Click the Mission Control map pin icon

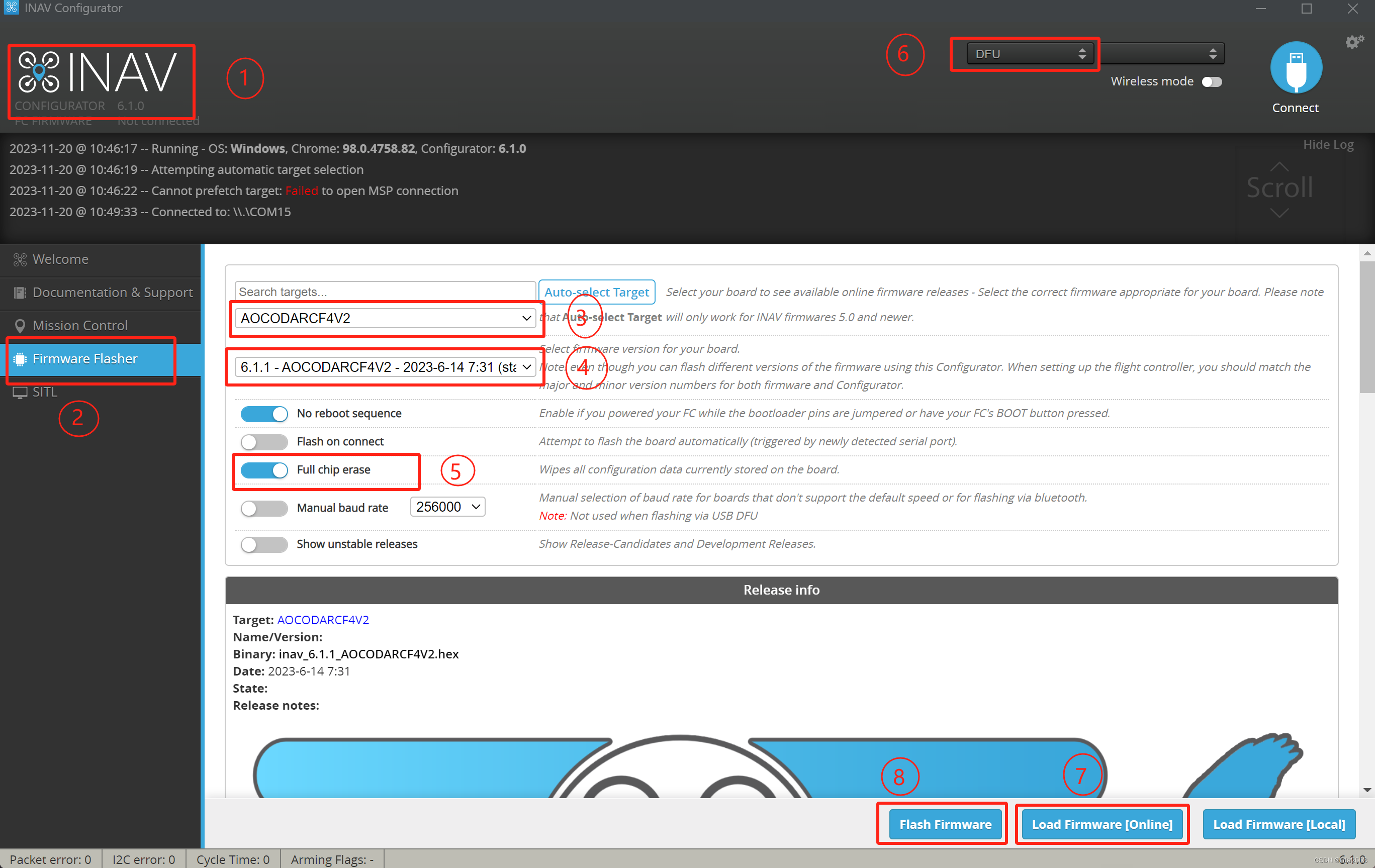pyautogui.click(x=20, y=326)
